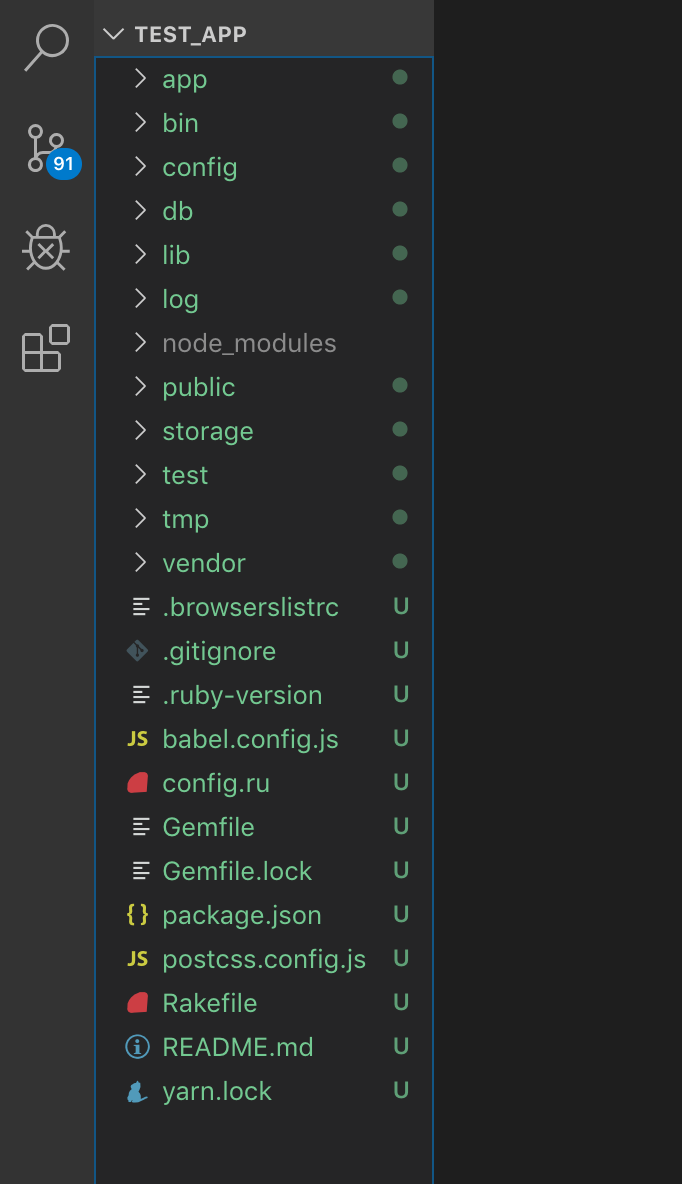Viewport: 682px width, 1184px height.
Task: Open the Rakefile
Action: (x=209, y=1003)
